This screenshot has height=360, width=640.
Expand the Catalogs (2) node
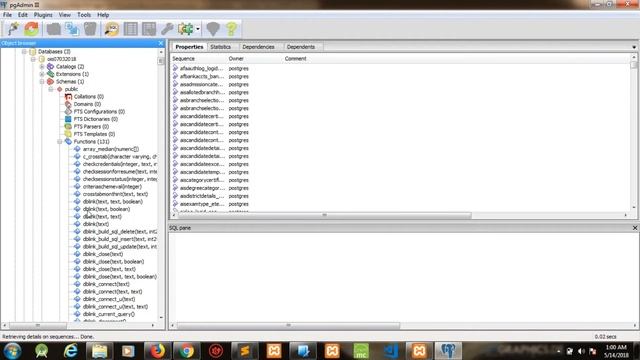point(42,67)
